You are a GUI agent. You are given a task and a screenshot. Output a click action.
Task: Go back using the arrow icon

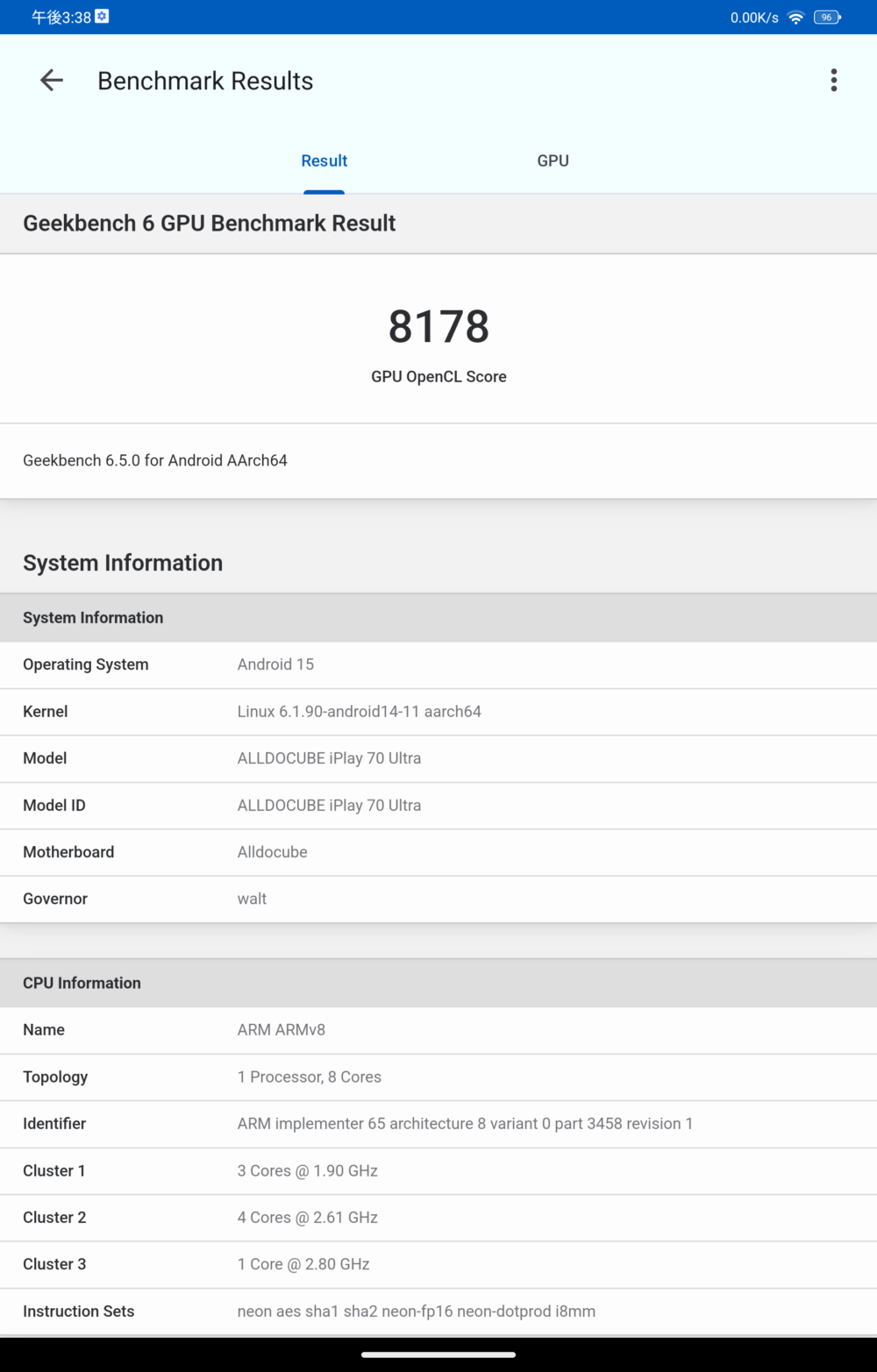coord(52,81)
